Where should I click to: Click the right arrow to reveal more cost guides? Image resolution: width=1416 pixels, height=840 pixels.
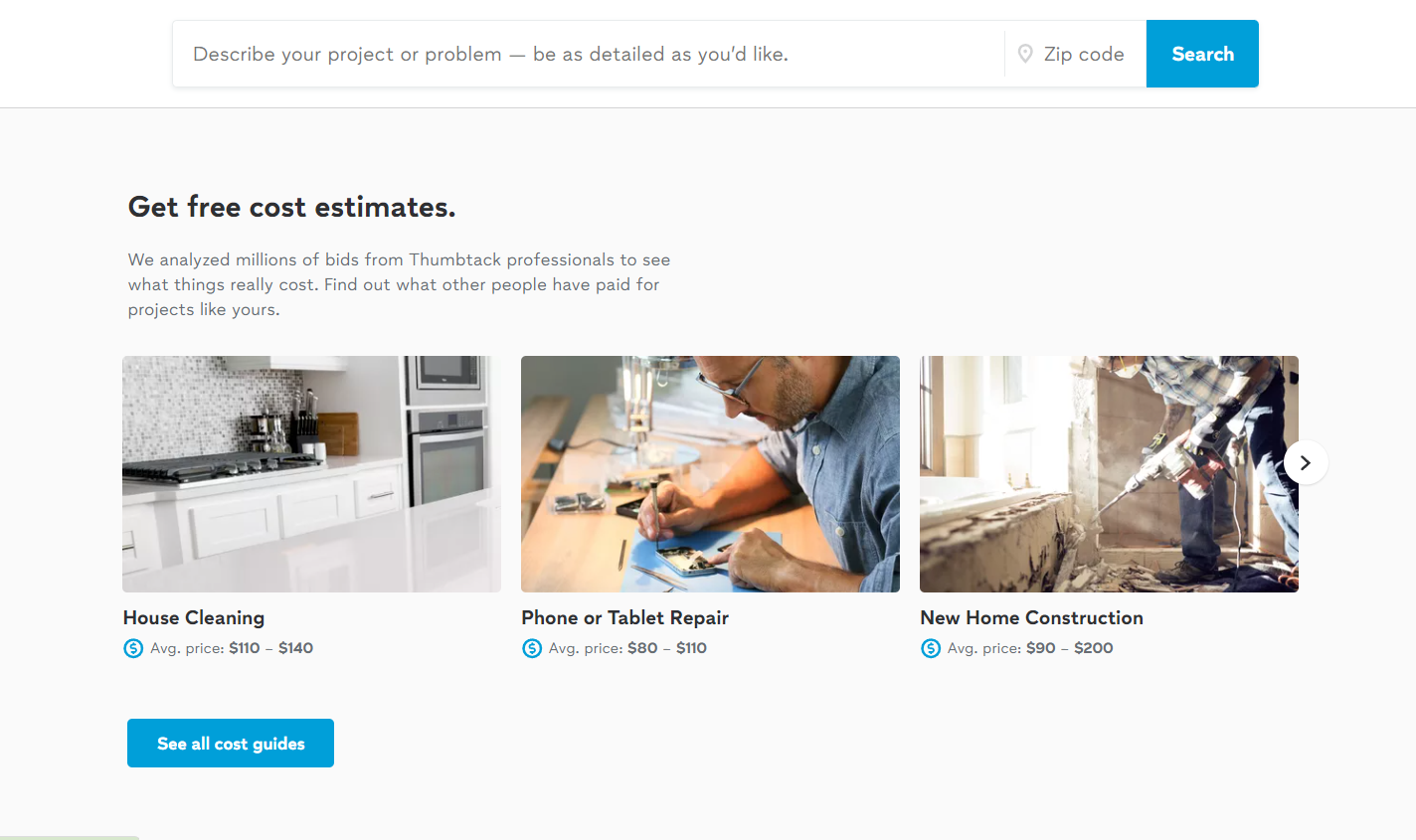click(1306, 462)
